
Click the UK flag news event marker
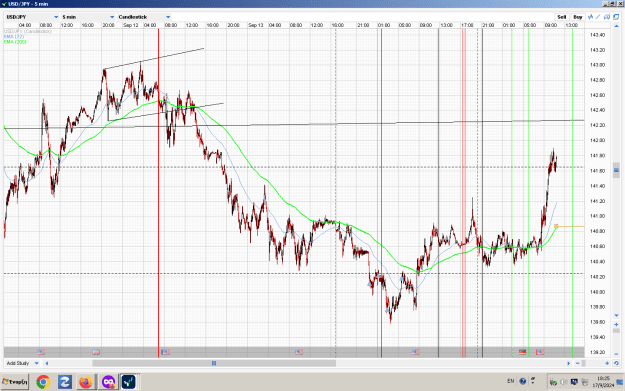pos(96,352)
